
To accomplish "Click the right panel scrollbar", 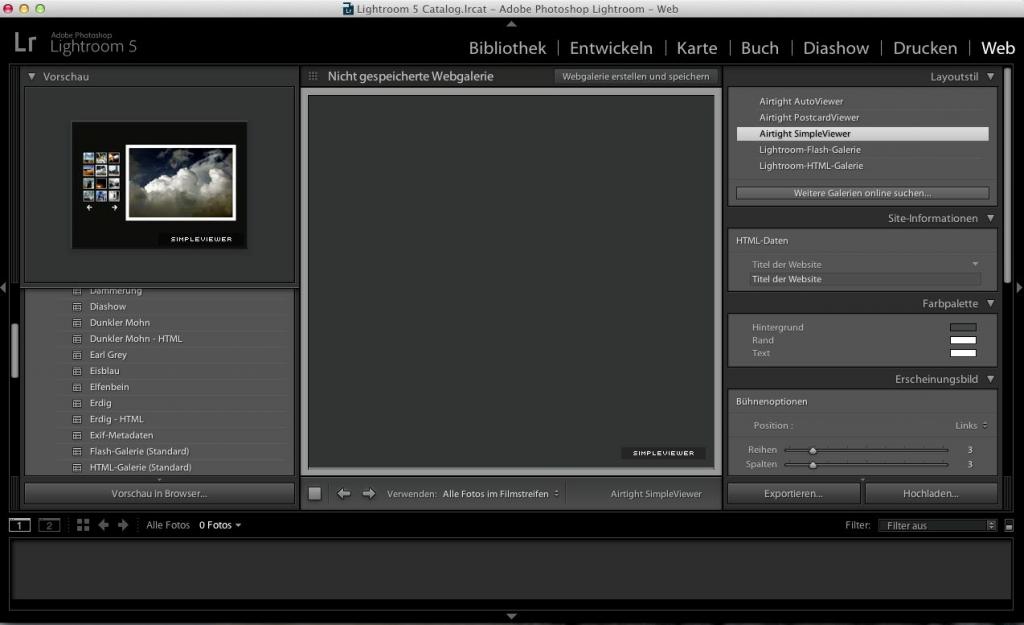I will 1007,175.
